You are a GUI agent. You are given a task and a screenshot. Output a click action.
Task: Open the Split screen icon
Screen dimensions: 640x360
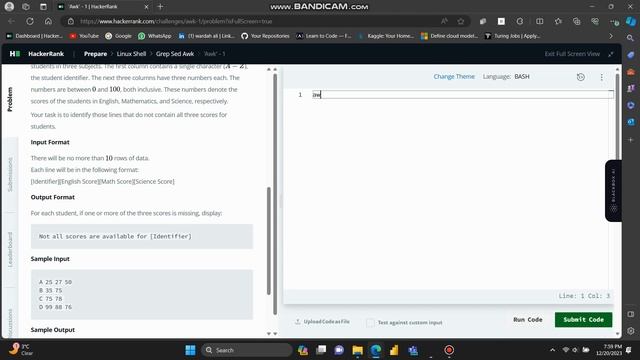539,21
